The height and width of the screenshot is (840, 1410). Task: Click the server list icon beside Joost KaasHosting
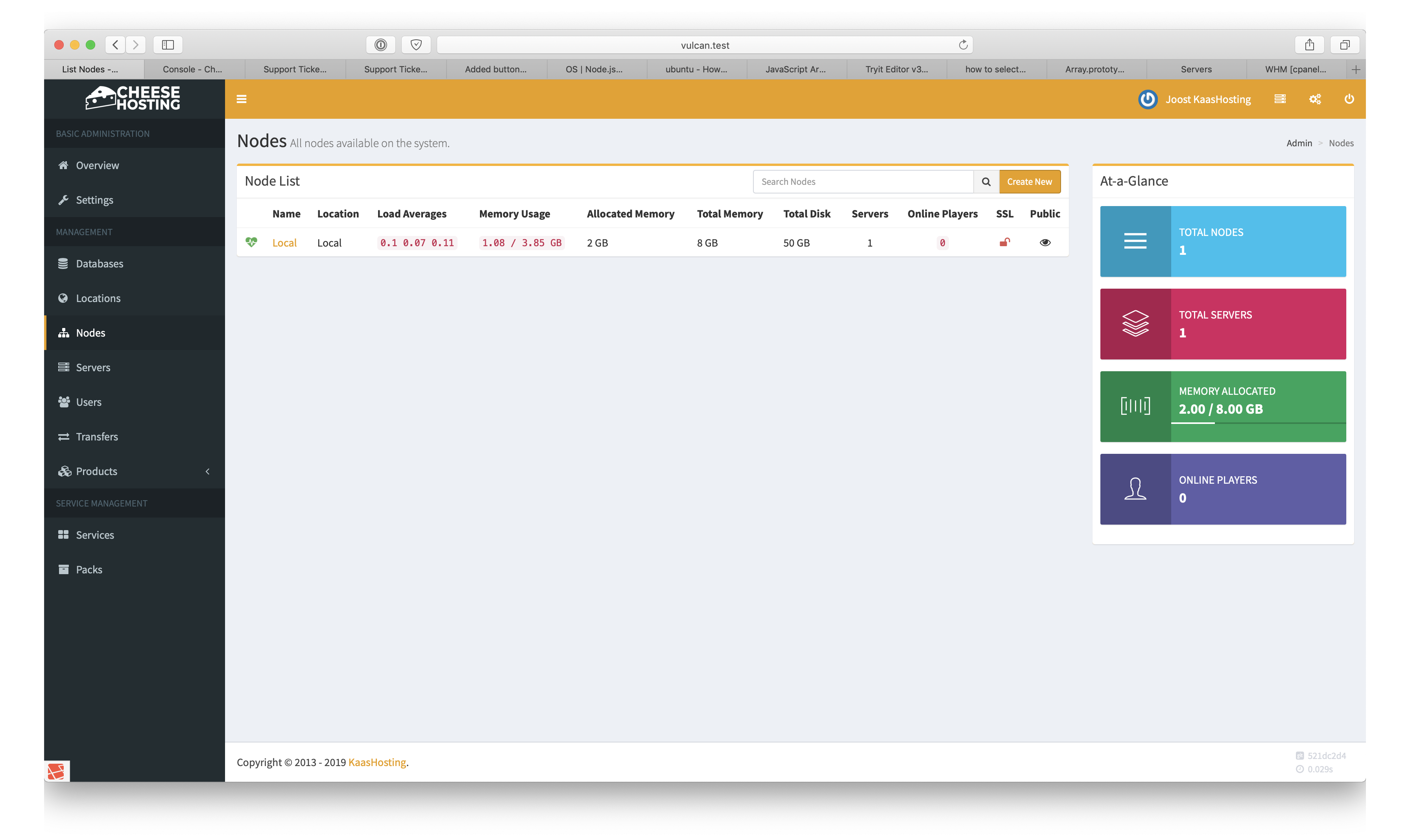point(1280,99)
